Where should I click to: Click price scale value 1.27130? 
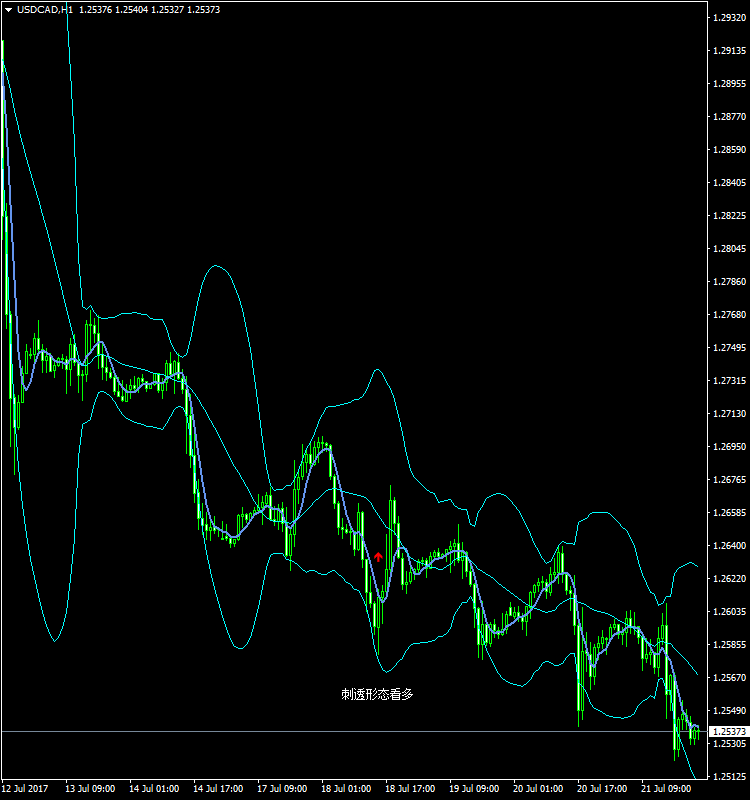(x=729, y=414)
